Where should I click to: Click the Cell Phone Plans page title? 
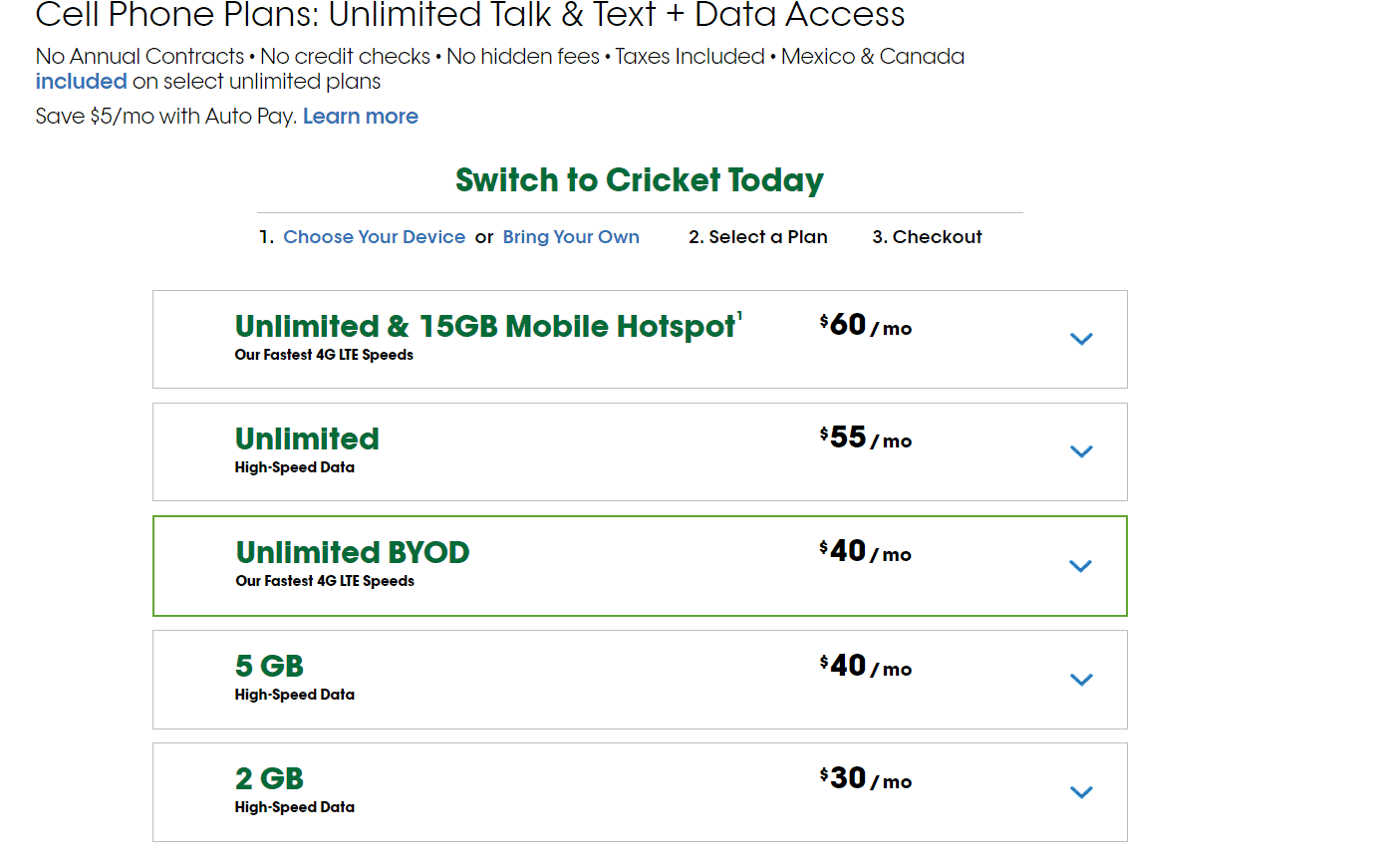pos(469,16)
